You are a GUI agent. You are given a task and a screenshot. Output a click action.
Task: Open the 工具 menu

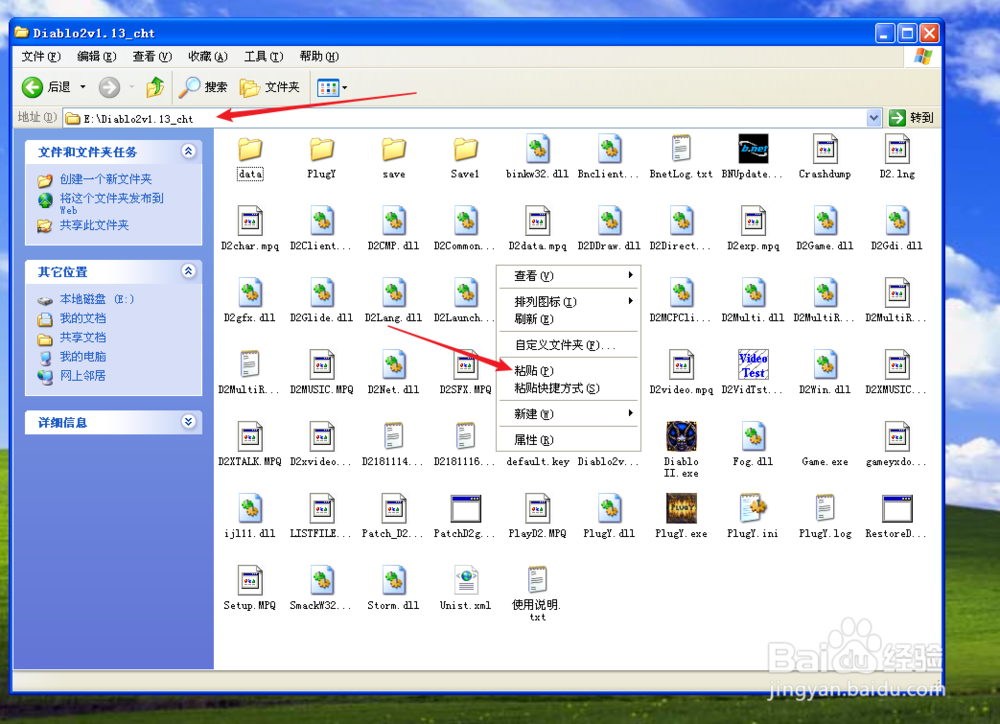click(263, 57)
